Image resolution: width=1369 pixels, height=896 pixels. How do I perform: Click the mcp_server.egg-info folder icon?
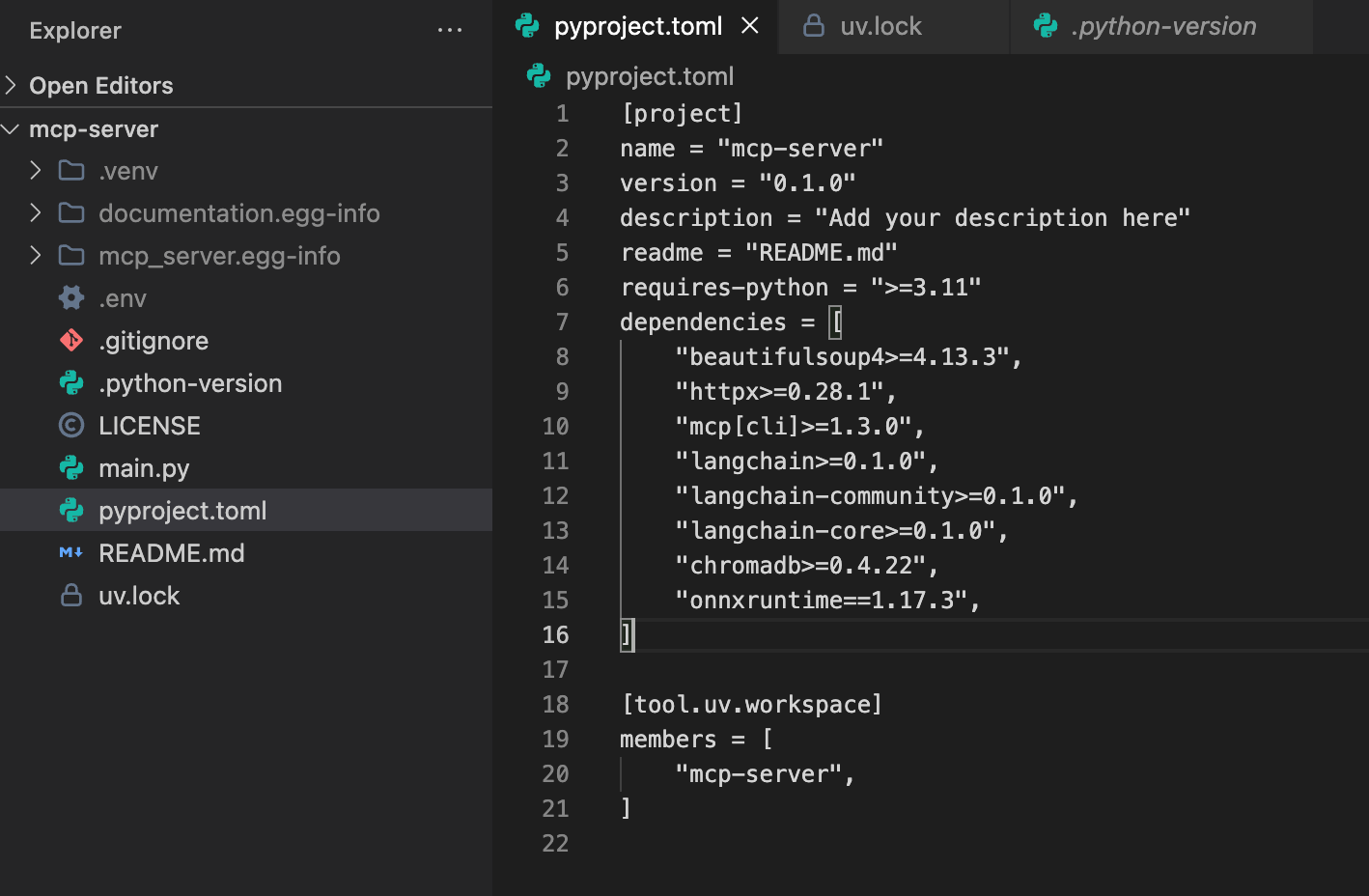[x=71, y=255]
